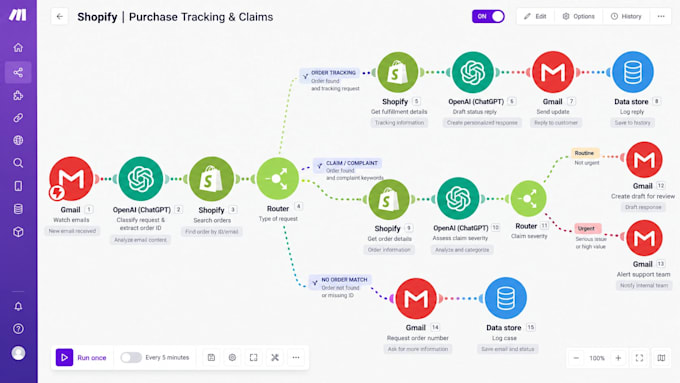This screenshot has width=680, height=383.
Task: Select Data store module 15 Log case
Action: [x=506, y=298]
